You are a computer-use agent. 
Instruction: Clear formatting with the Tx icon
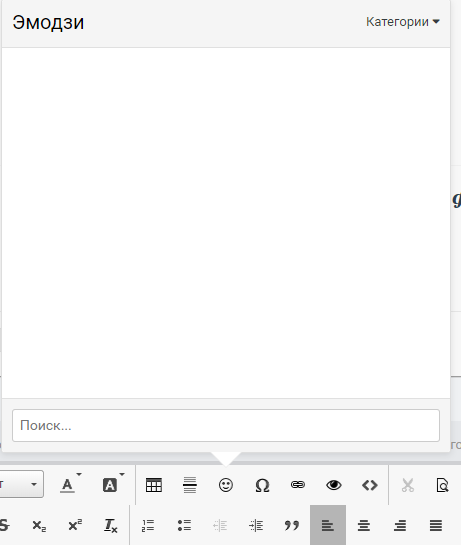click(x=111, y=525)
